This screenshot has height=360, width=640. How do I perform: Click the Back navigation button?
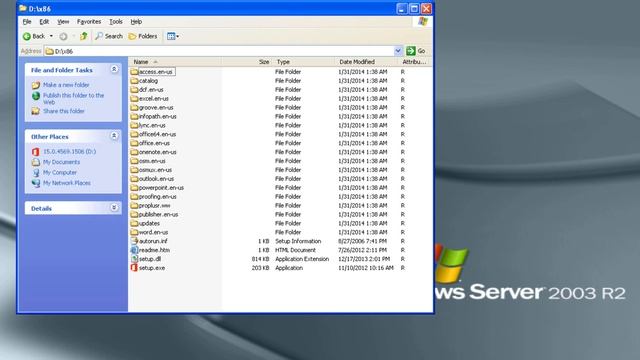pyautogui.click(x=34, y=36)
